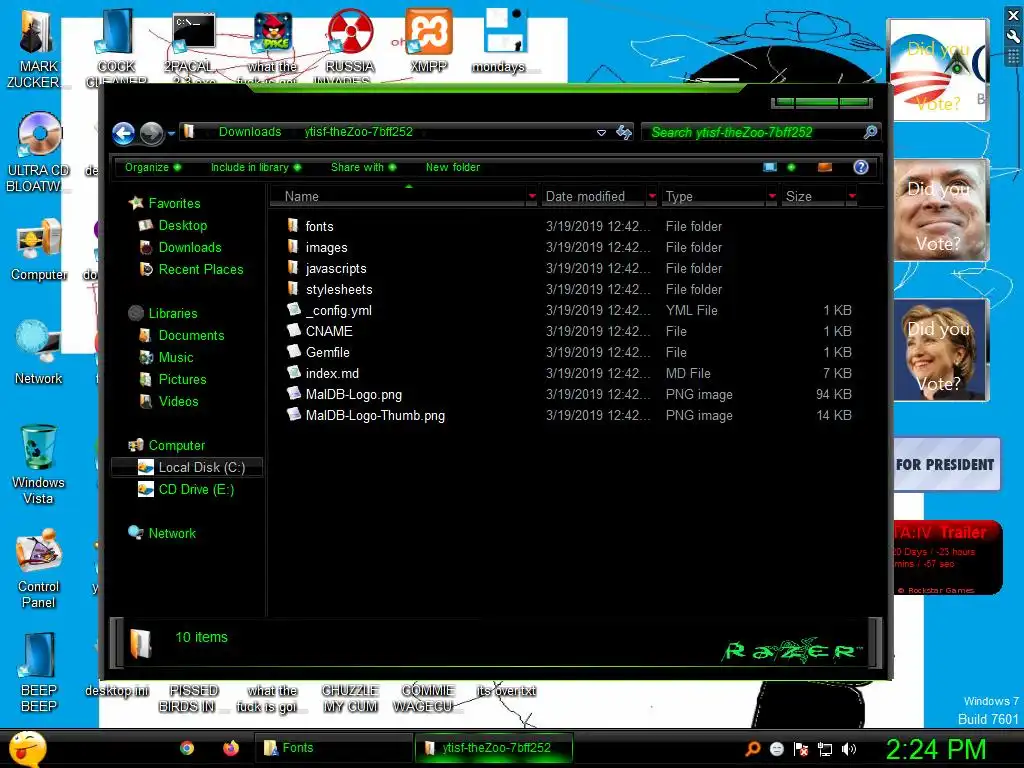1024x768 pixels.
Task: Open the XMPP desktop icon
Action: [x=428, y=40]
